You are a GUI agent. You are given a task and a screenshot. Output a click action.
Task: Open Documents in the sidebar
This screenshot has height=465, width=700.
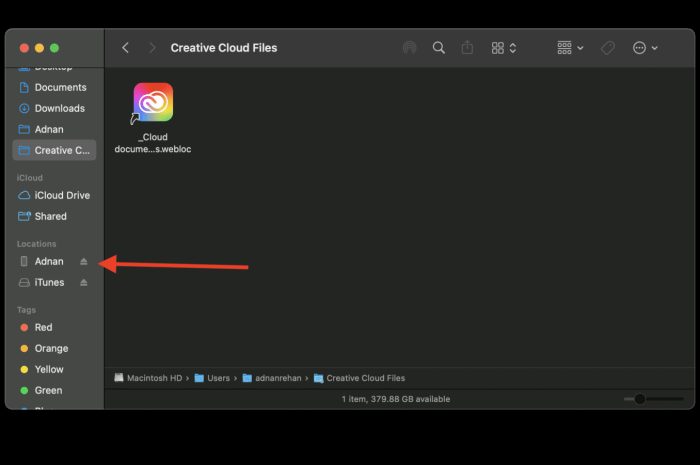(54, 87)
